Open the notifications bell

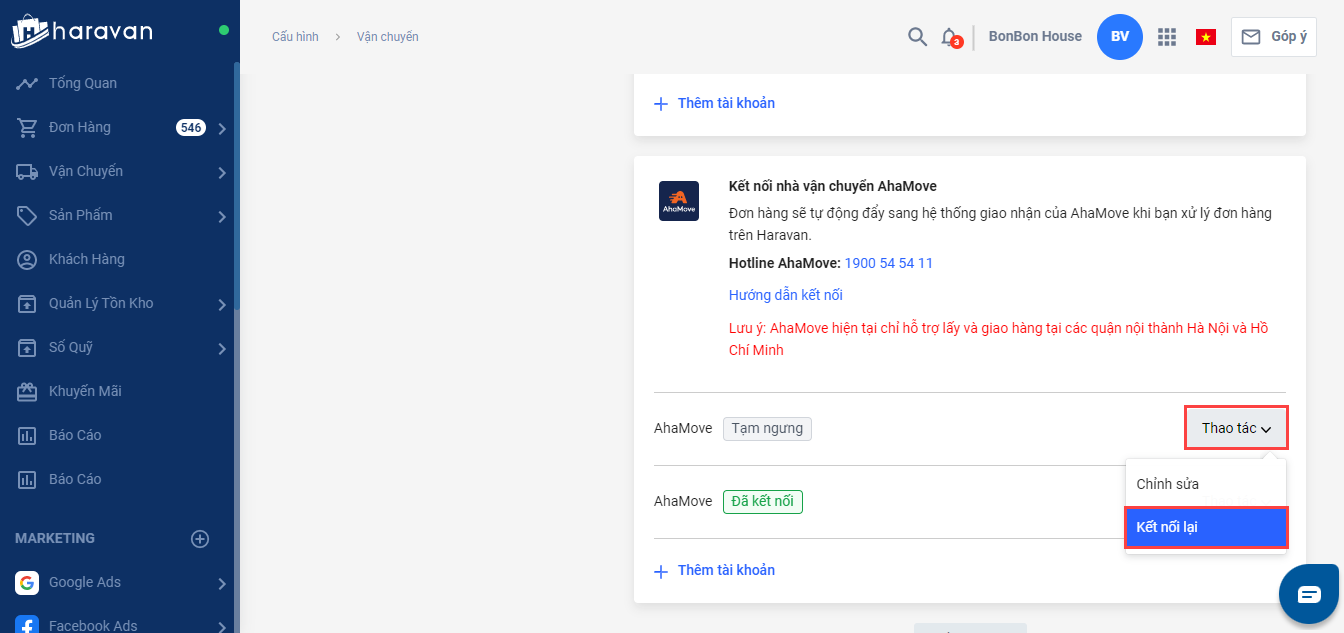tap(949, 37)
